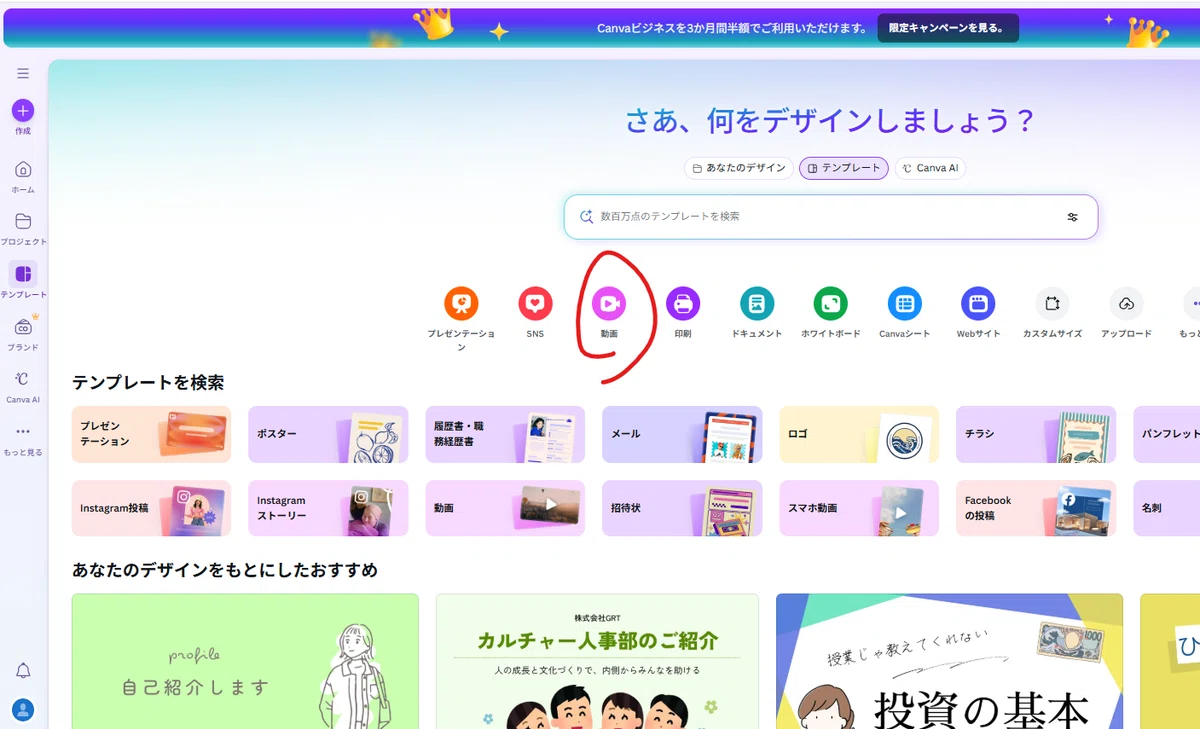This screenshot has height=729, width=1200.
Task: Go to ホーム in the sidebar
Action: tap(23, 175)
